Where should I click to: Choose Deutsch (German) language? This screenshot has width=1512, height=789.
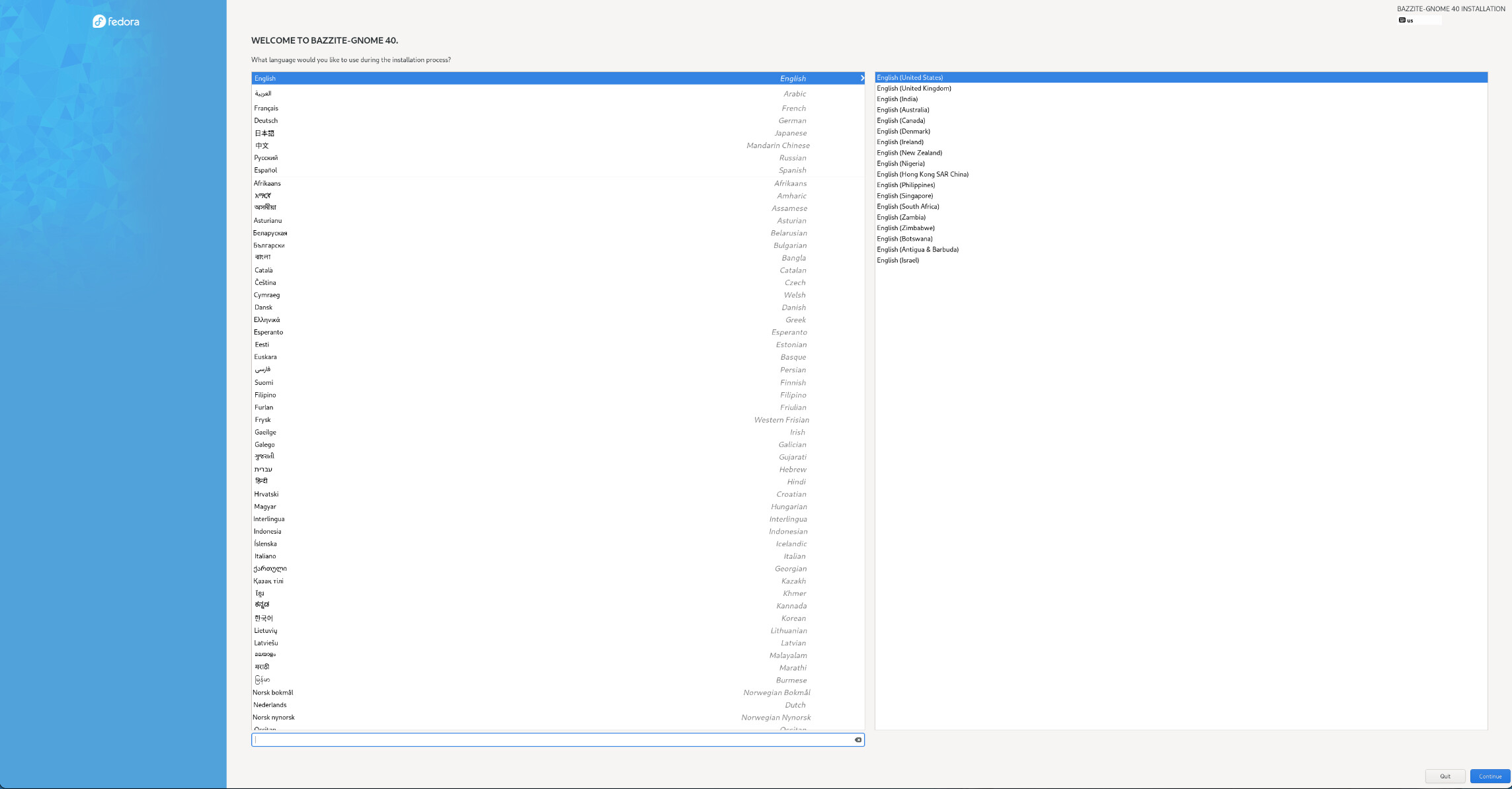pos(557,120)
